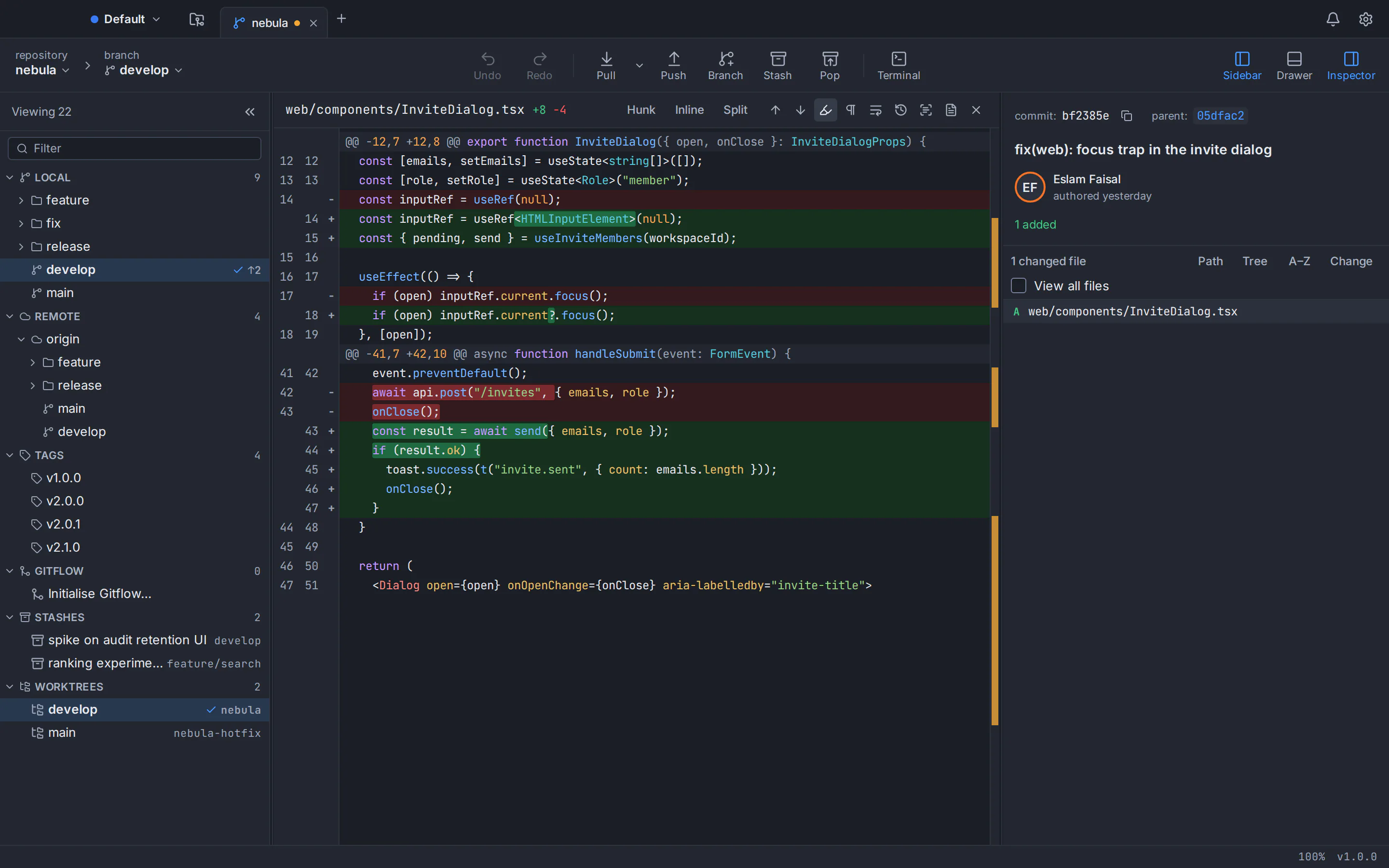The width and height of the screenshot is (1389, 868).
Task: Collapse the origin remote
Action: coord(21,339)
